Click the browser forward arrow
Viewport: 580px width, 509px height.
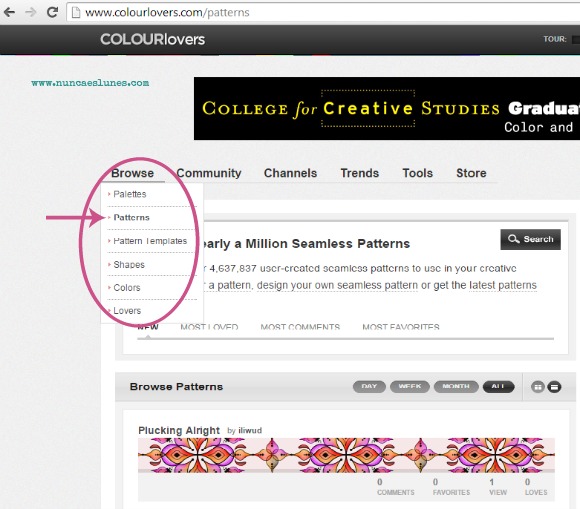tap(31, 13)
